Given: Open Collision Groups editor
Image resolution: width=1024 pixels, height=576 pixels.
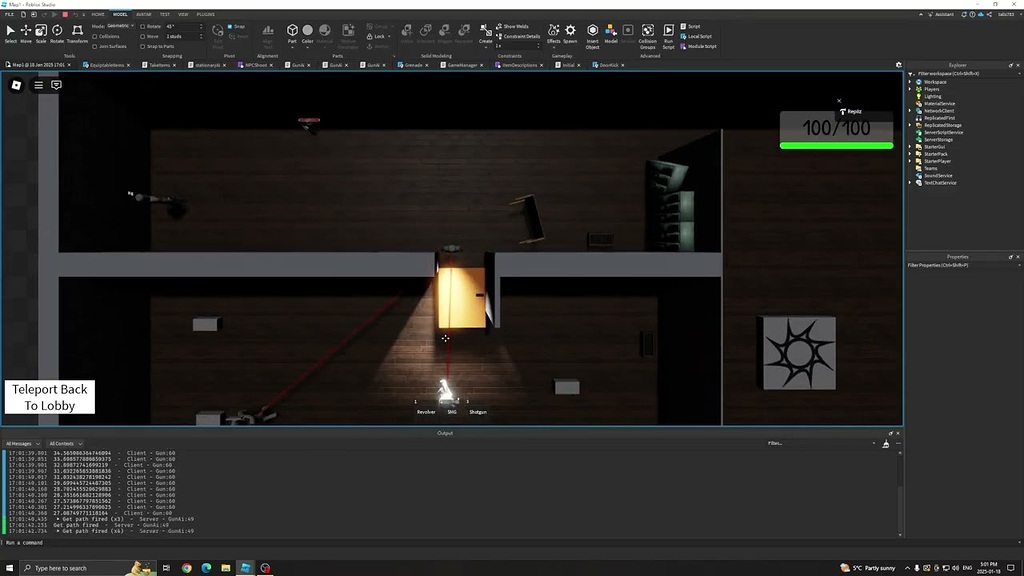Looking at the screenshot, I should pyautogui.click(x=648, y=32).
